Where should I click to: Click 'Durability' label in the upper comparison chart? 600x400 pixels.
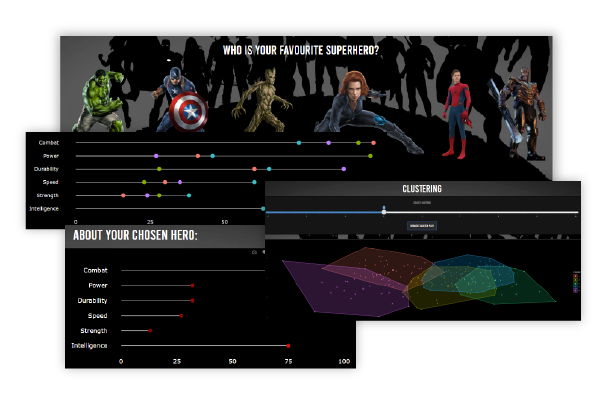pyautogui.click(x=46, y=169)
